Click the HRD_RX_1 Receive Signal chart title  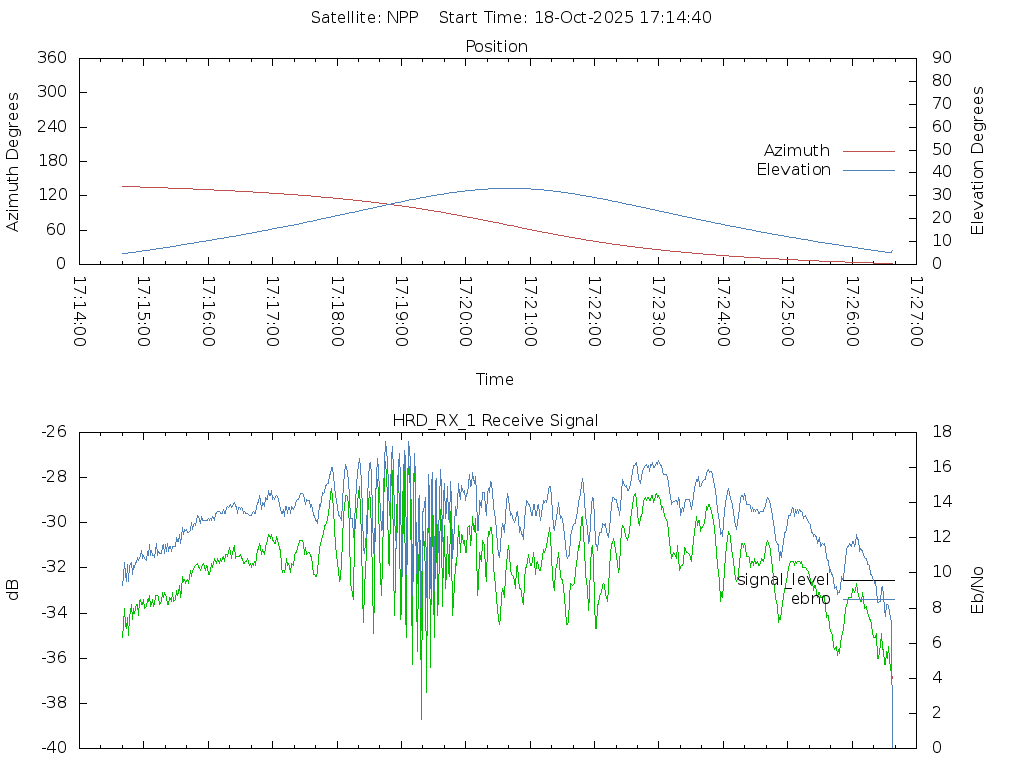(496, 420)
